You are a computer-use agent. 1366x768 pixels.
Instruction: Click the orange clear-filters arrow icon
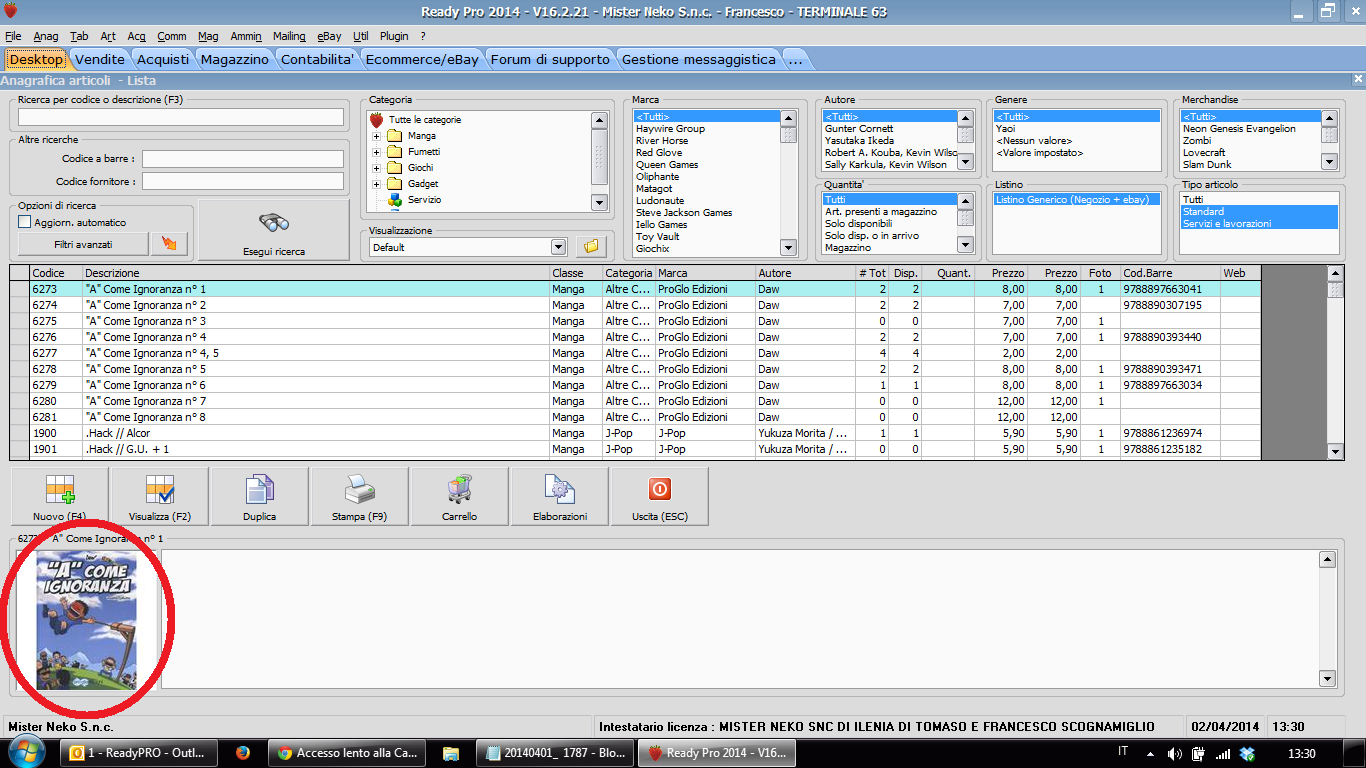pyautogui.click(x=168, y=244)
